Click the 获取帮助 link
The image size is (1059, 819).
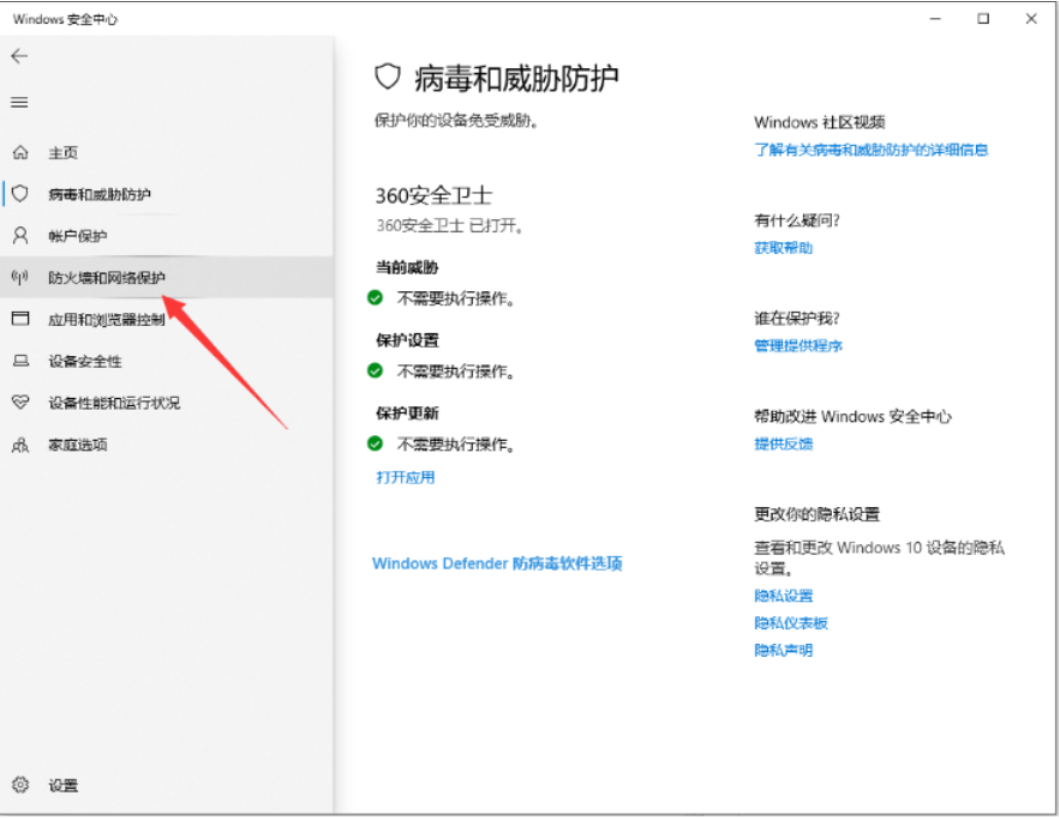[783, 248]
